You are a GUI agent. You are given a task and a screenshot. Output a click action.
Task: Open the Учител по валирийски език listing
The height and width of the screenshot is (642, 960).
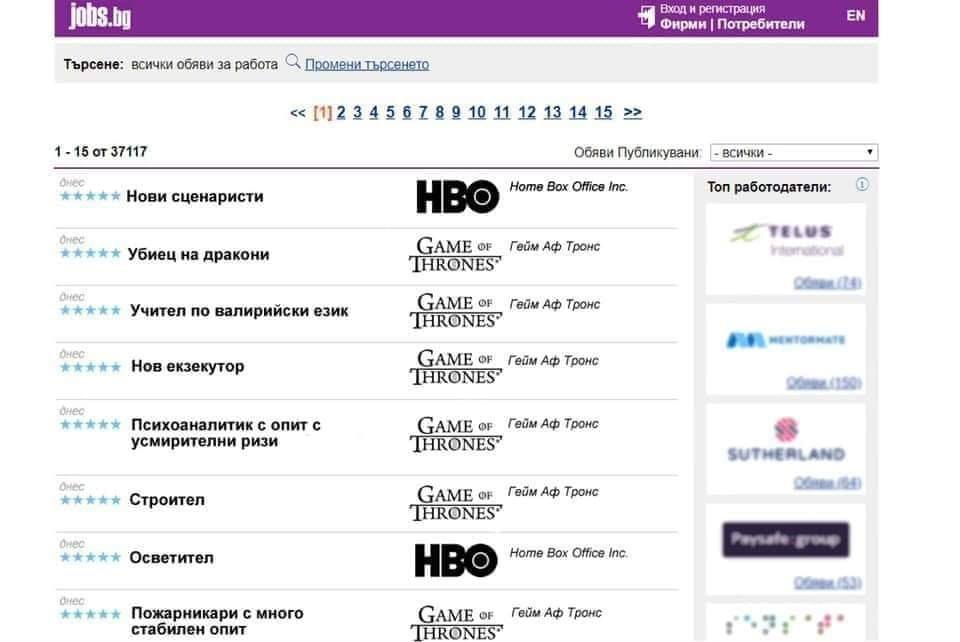coord(239,311)
